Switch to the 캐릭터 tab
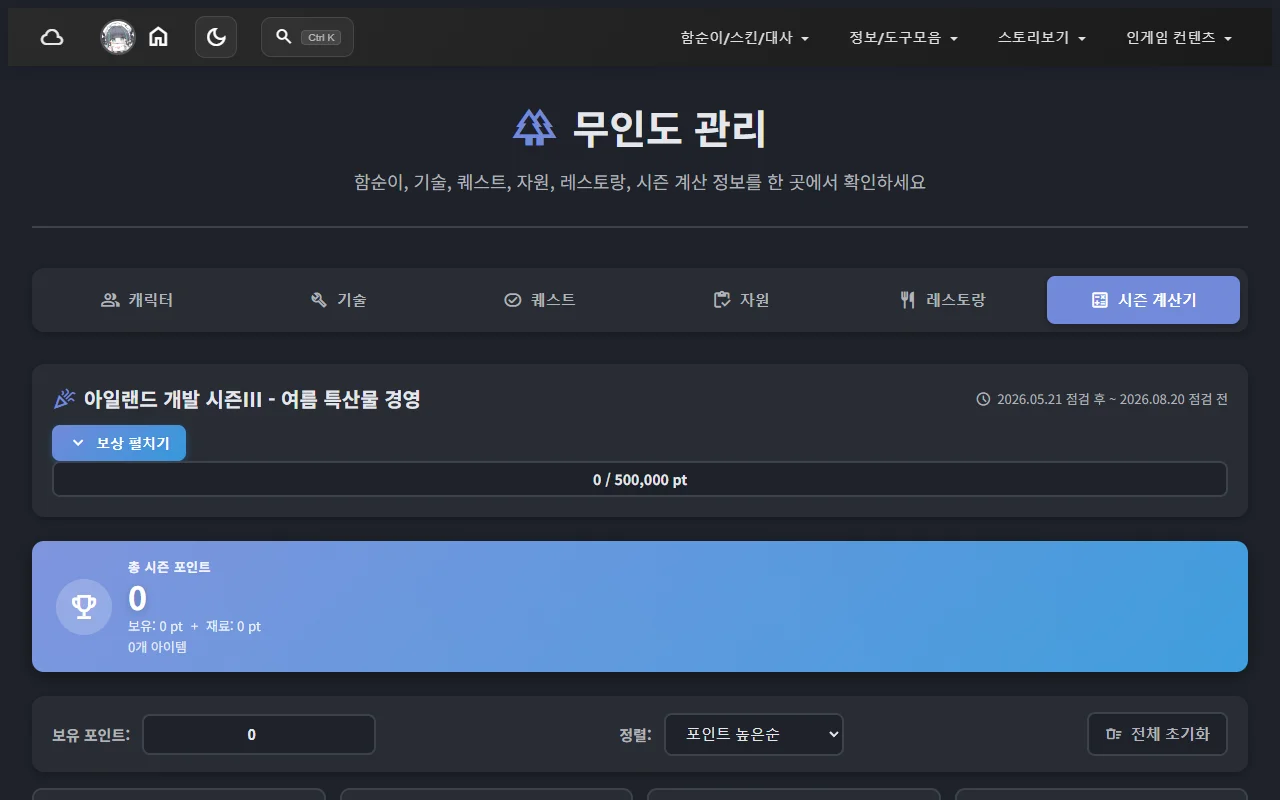 [138, 300]
